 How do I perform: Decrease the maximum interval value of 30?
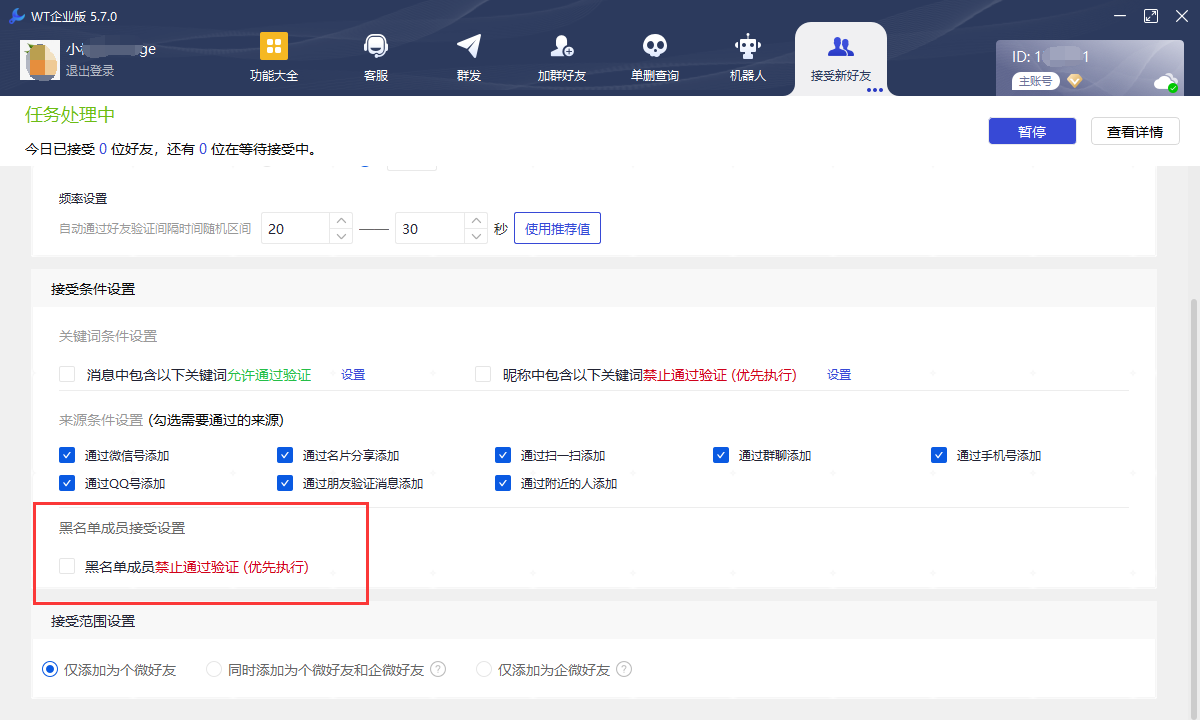click(x=476, y=236)
